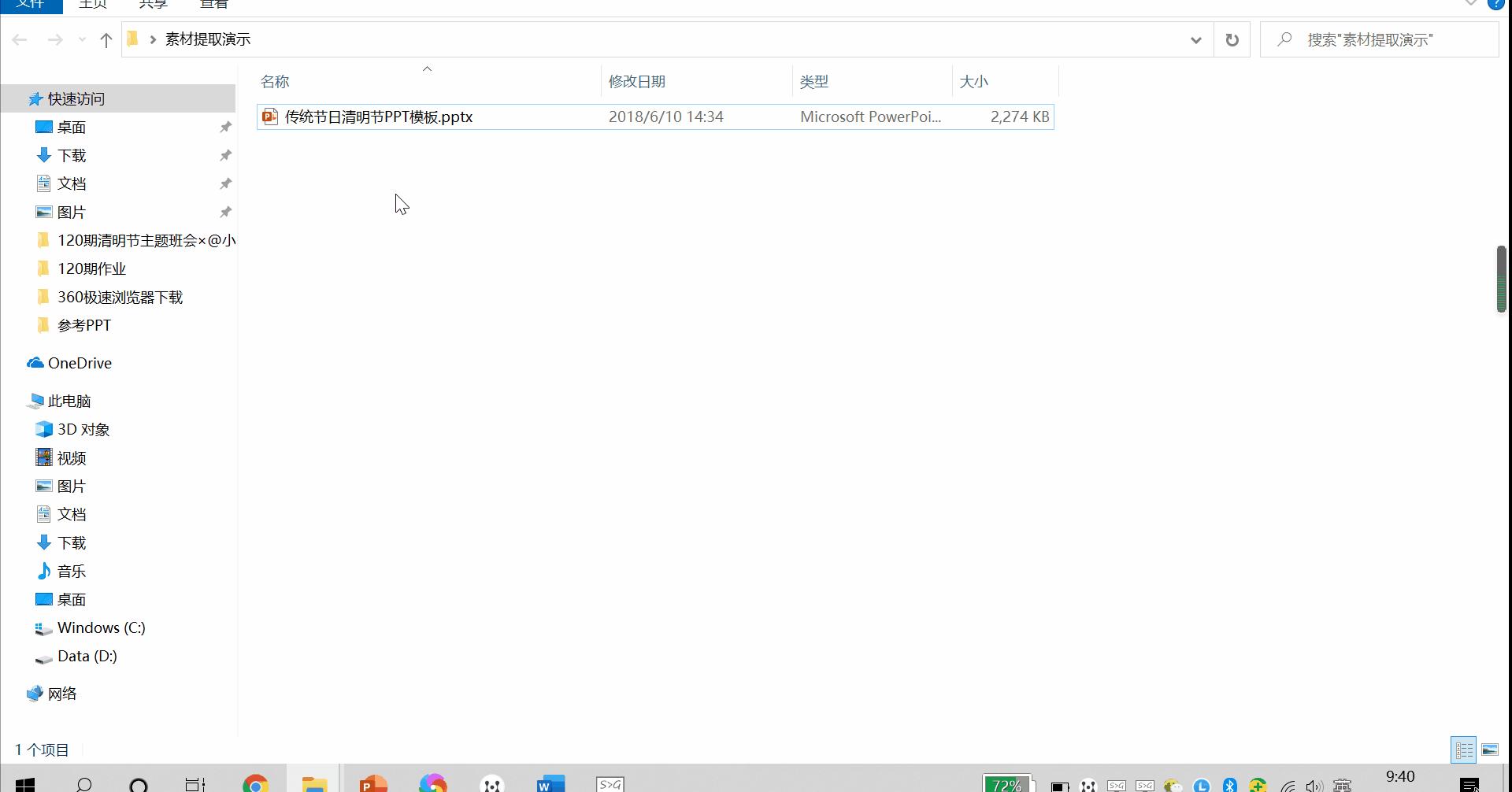Open the 主页 ribbon tab
The height and width of the screenshot is (792, 1512).
pyautogui.click(x=93, y=5)
